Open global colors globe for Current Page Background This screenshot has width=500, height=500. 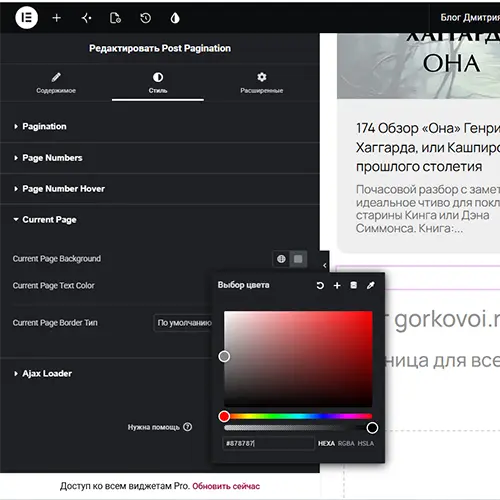(281, 259)
